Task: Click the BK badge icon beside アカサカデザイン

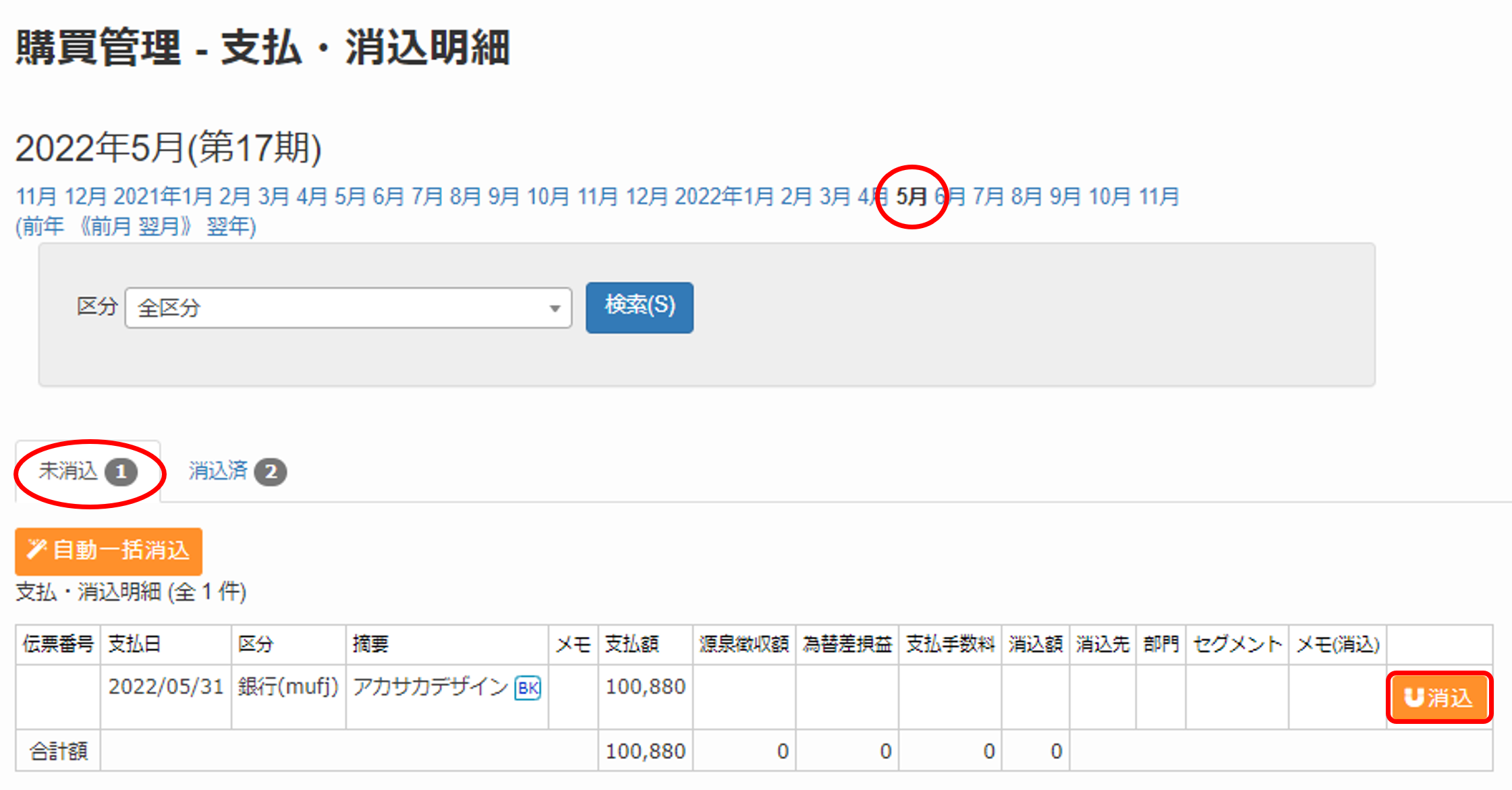Action: point(528,687)
